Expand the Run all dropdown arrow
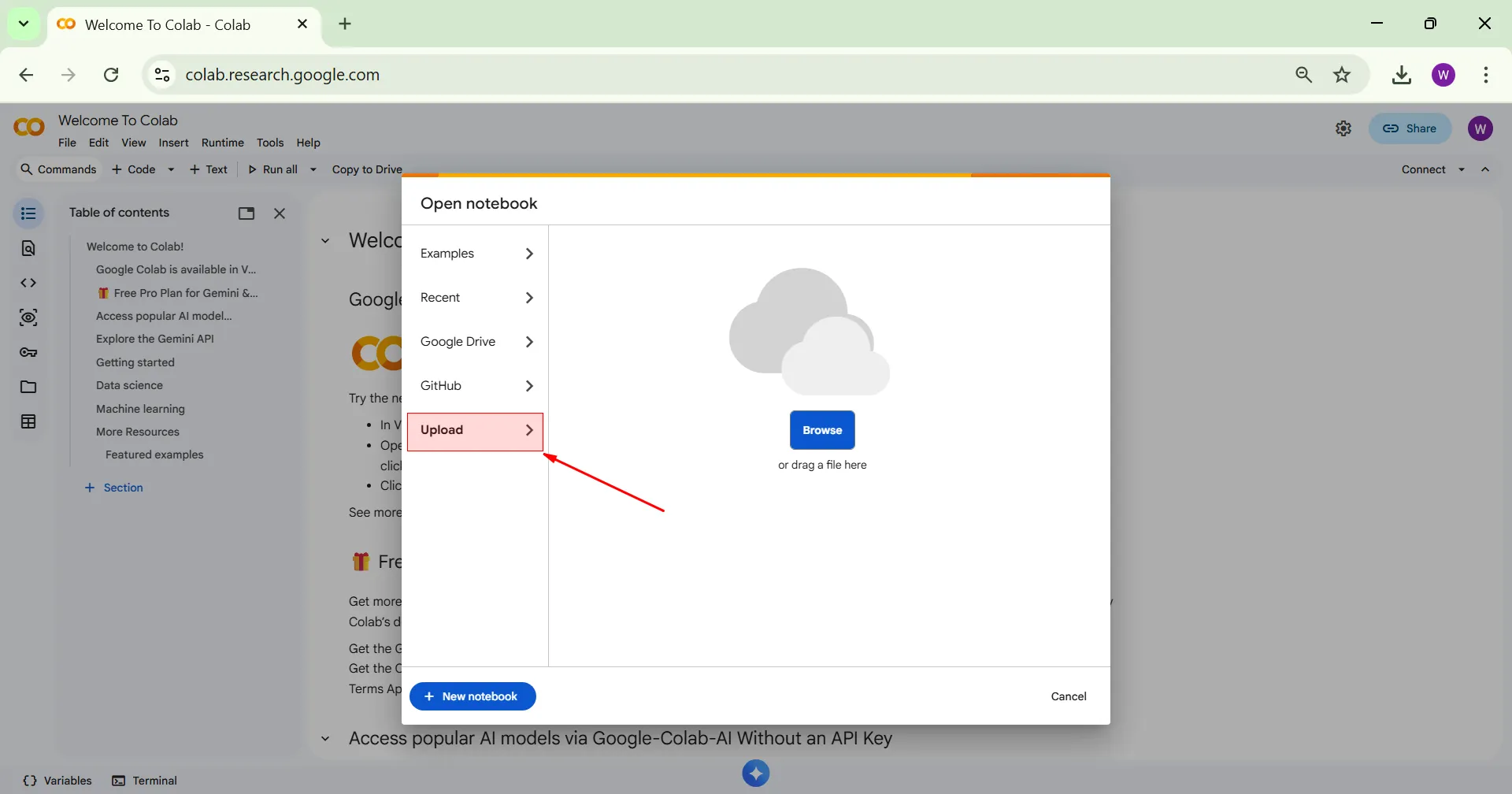This screenshot has height=794, width=1512. pos(313,169)
